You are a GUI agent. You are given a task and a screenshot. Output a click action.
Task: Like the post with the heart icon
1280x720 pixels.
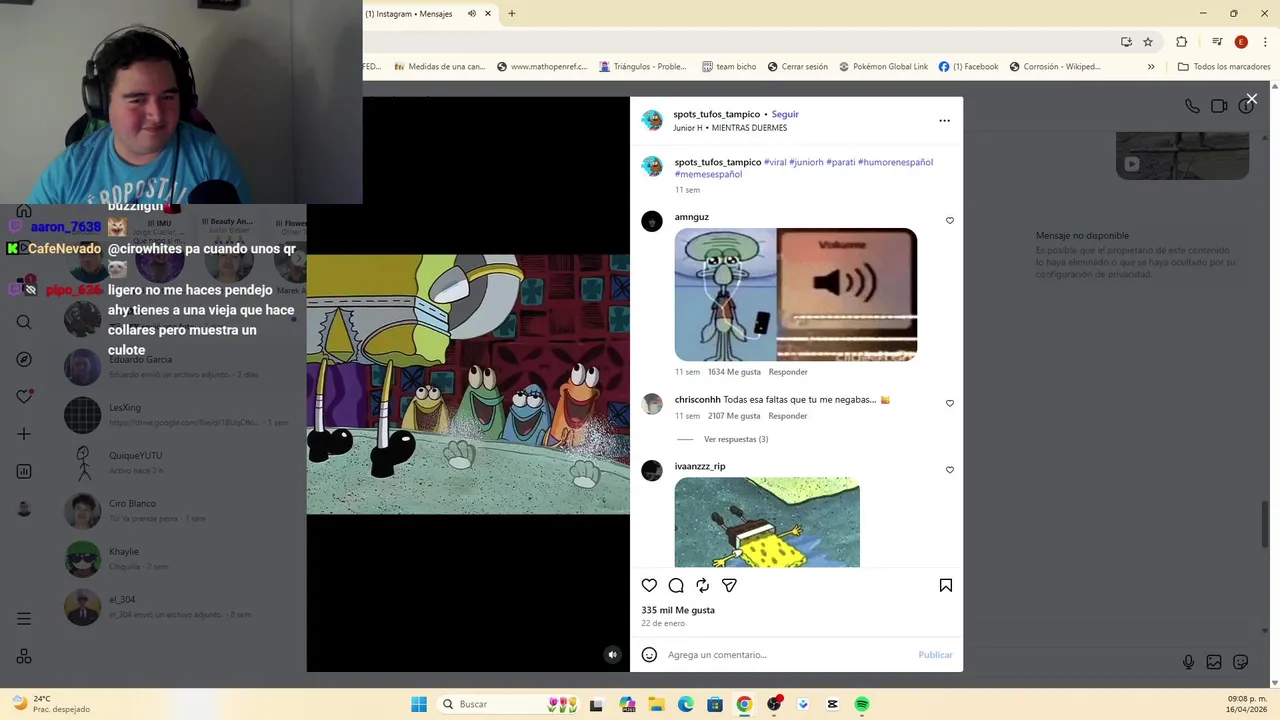(x=649, y=586)
